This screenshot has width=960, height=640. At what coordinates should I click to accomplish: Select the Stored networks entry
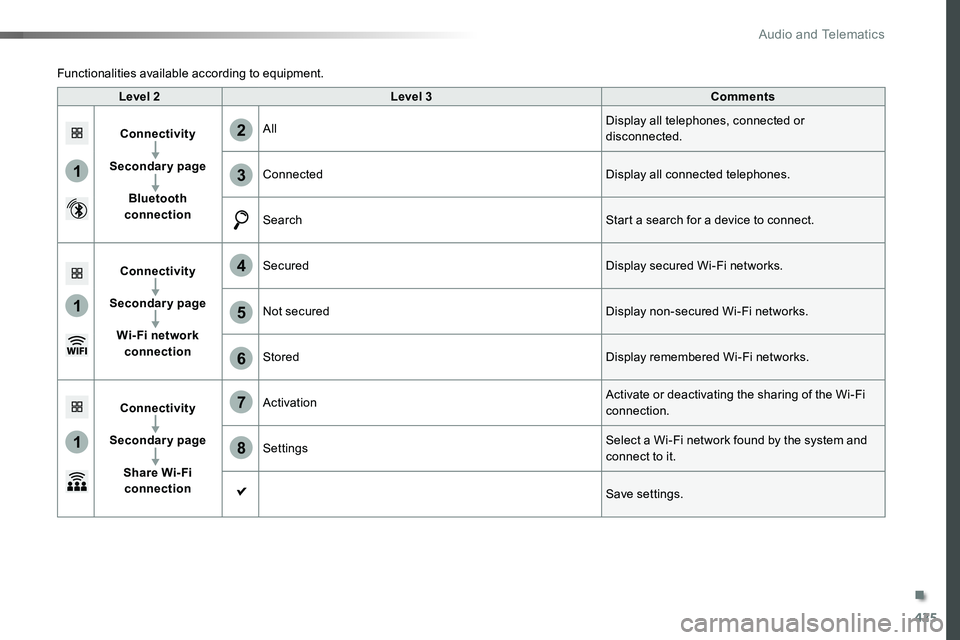pos(281,356)
